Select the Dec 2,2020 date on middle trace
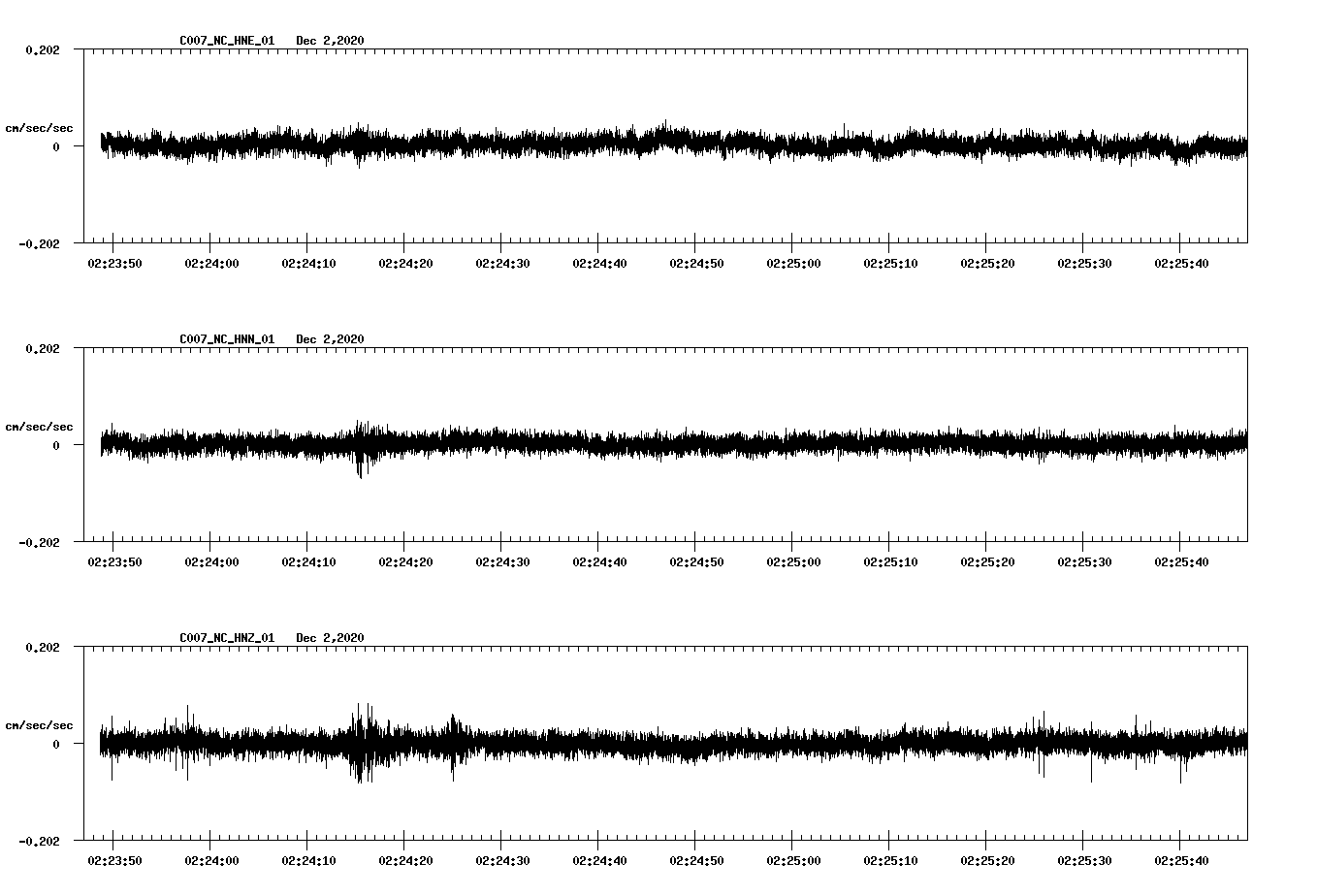The width and height of the screenshot is (1317, 896). coord(331,339)
